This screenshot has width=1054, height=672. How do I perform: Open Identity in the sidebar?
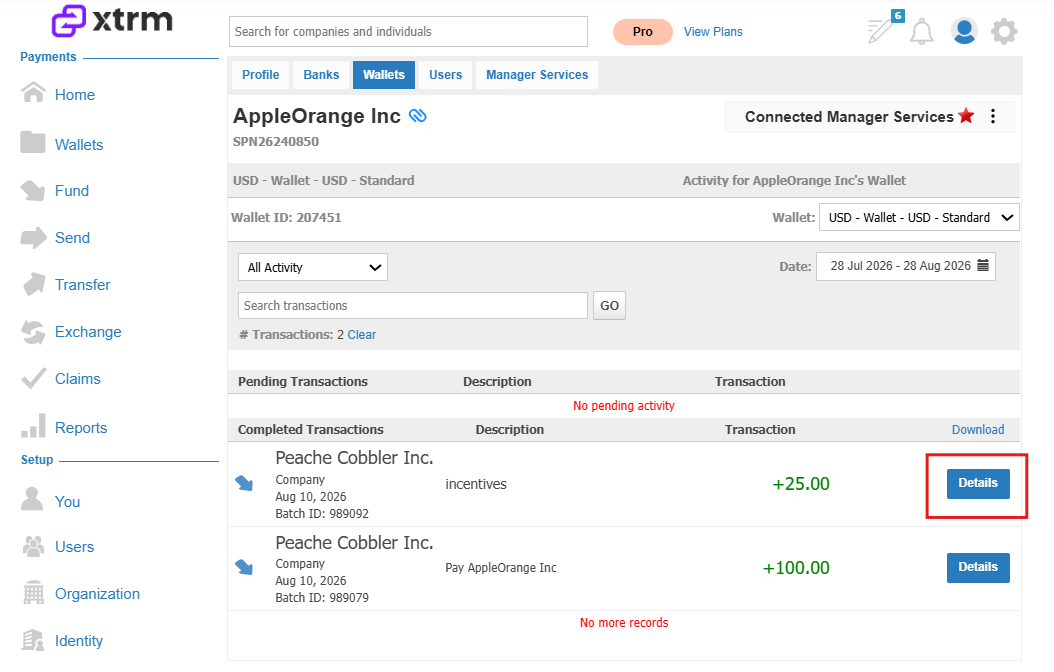point(79,641)
